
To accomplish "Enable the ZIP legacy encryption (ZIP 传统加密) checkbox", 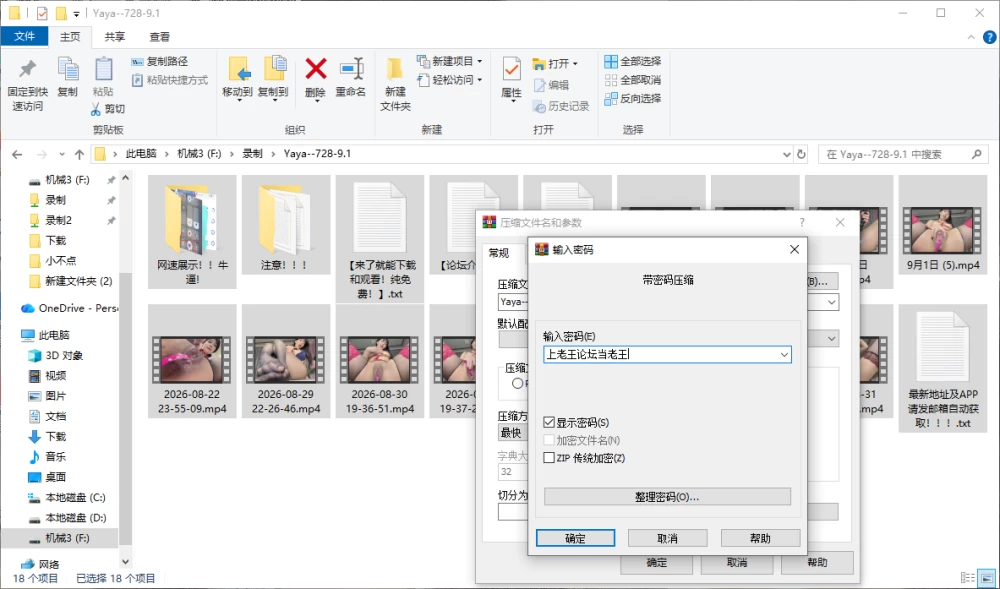I will point(548,458).
